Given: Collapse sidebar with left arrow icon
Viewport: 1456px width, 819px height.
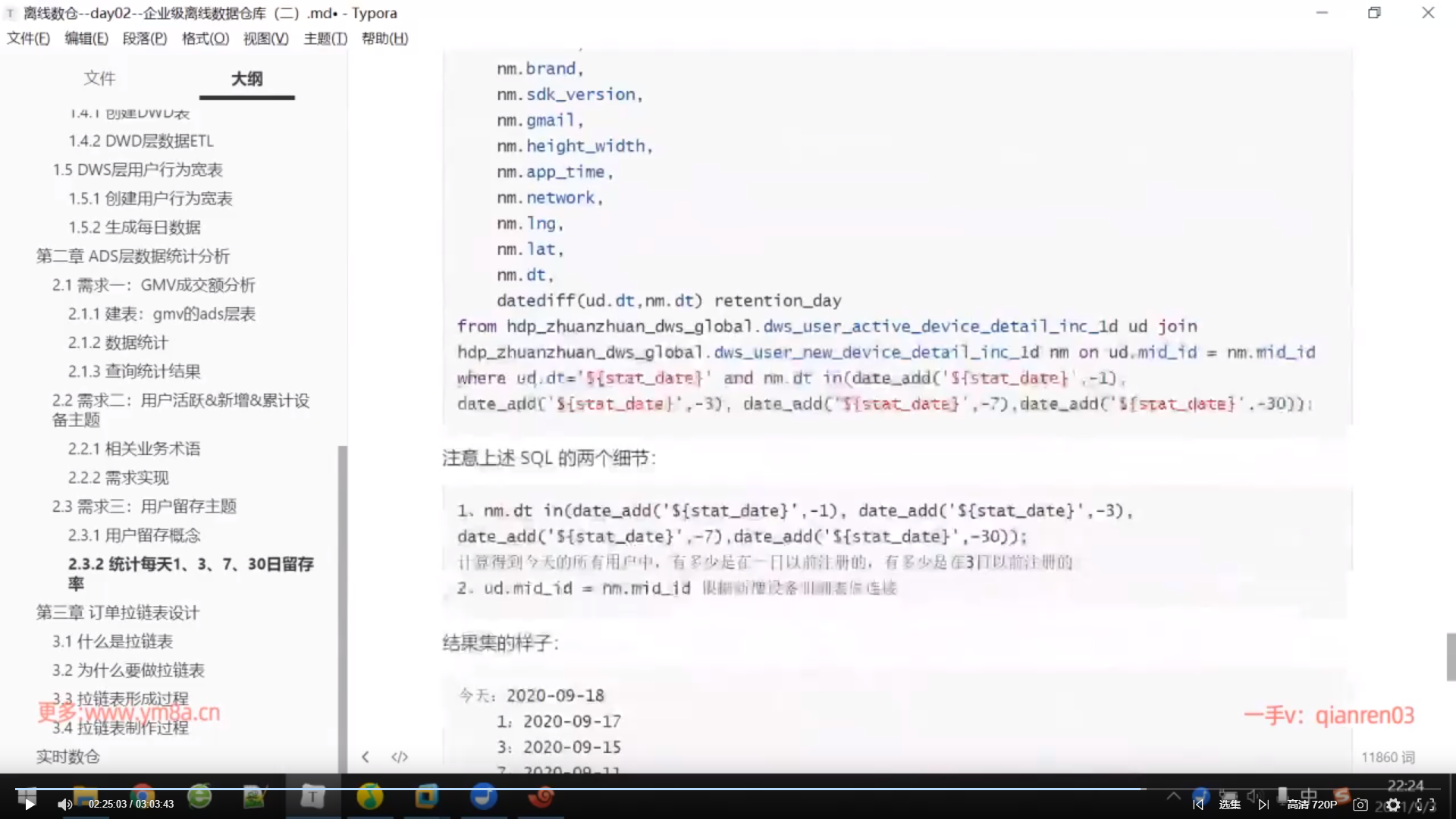Looking at the screenshot, I should click(x=366, y=757).
